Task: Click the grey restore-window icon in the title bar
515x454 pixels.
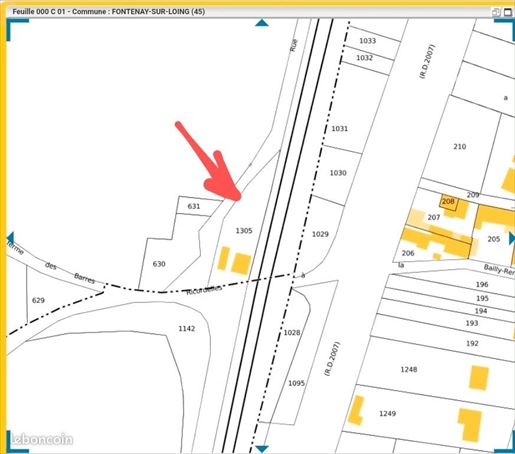Action: (x=496, y=12)
